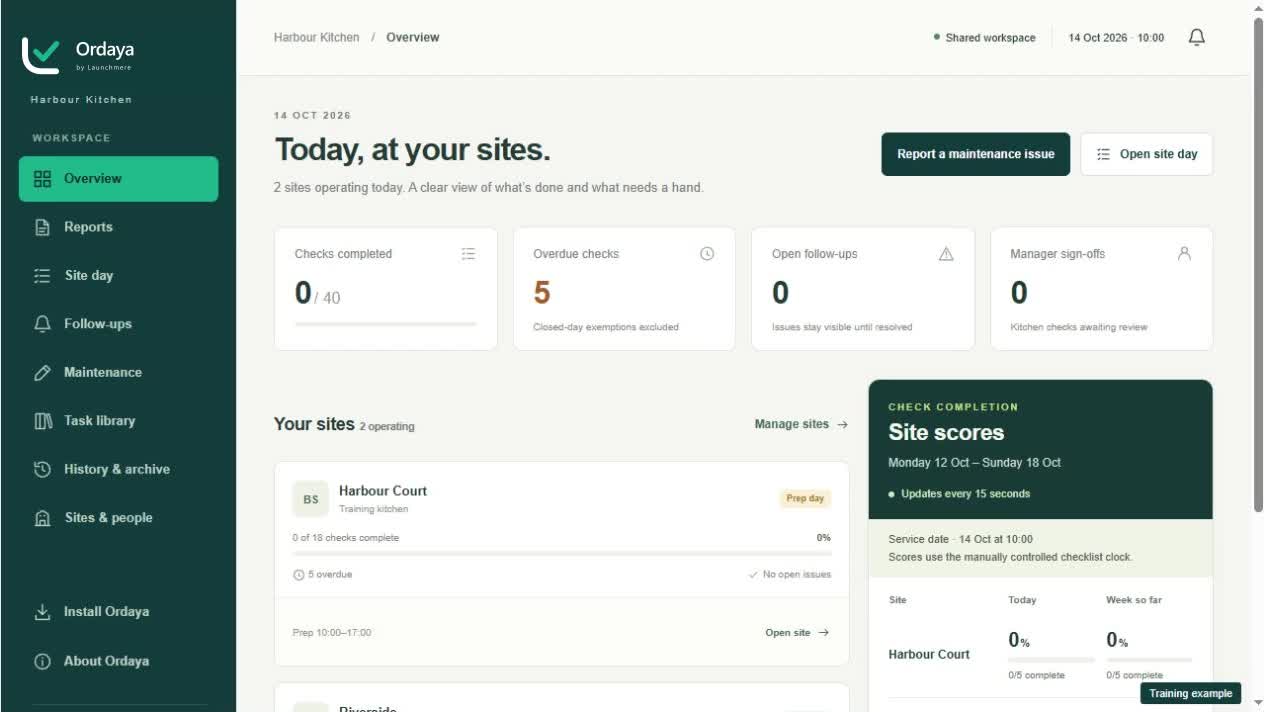Click the Overdue checks count 5

(x=542, y=293)
